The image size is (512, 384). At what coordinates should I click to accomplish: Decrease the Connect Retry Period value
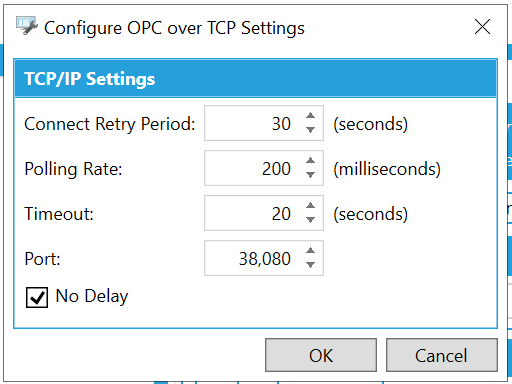coord(310,130)
